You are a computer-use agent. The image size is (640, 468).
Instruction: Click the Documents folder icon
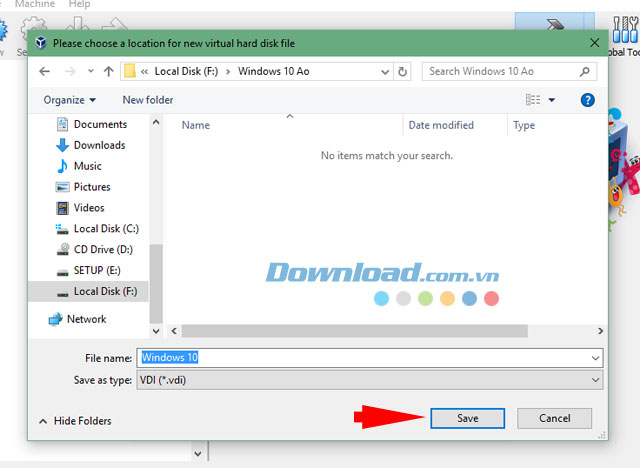(62, 124)
